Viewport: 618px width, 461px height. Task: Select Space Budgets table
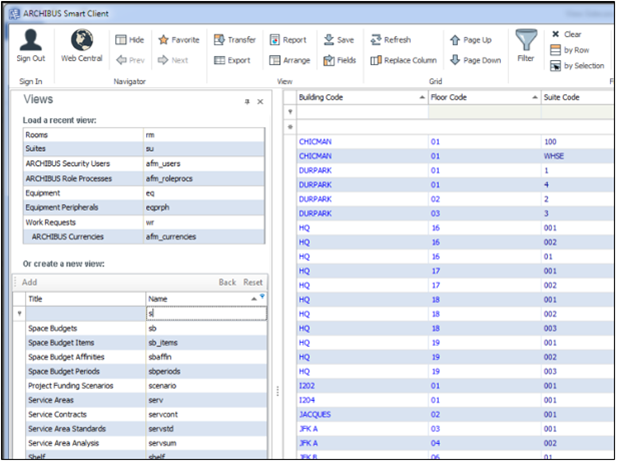tap(147, 328)
